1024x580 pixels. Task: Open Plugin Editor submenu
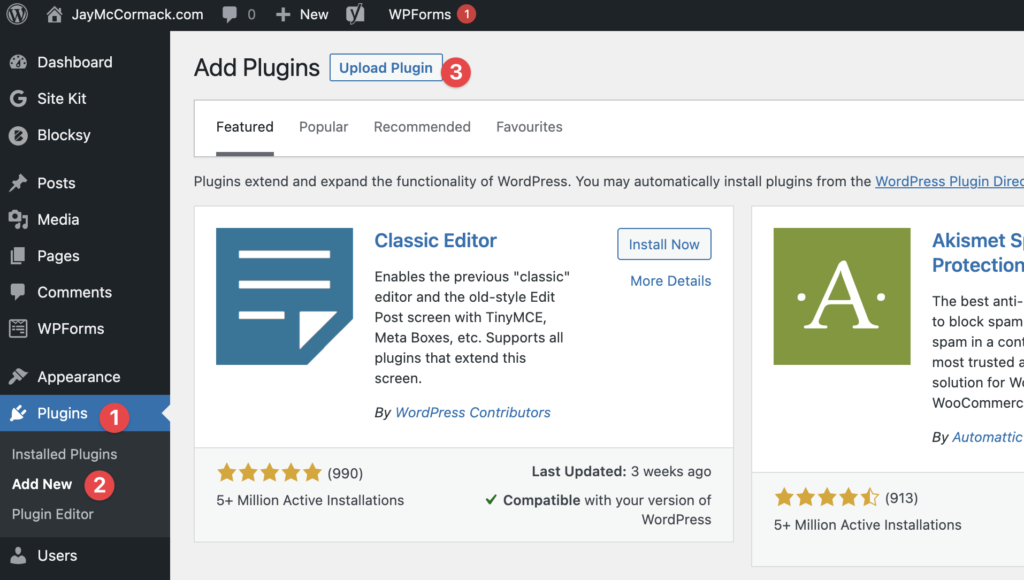(53, 514)
